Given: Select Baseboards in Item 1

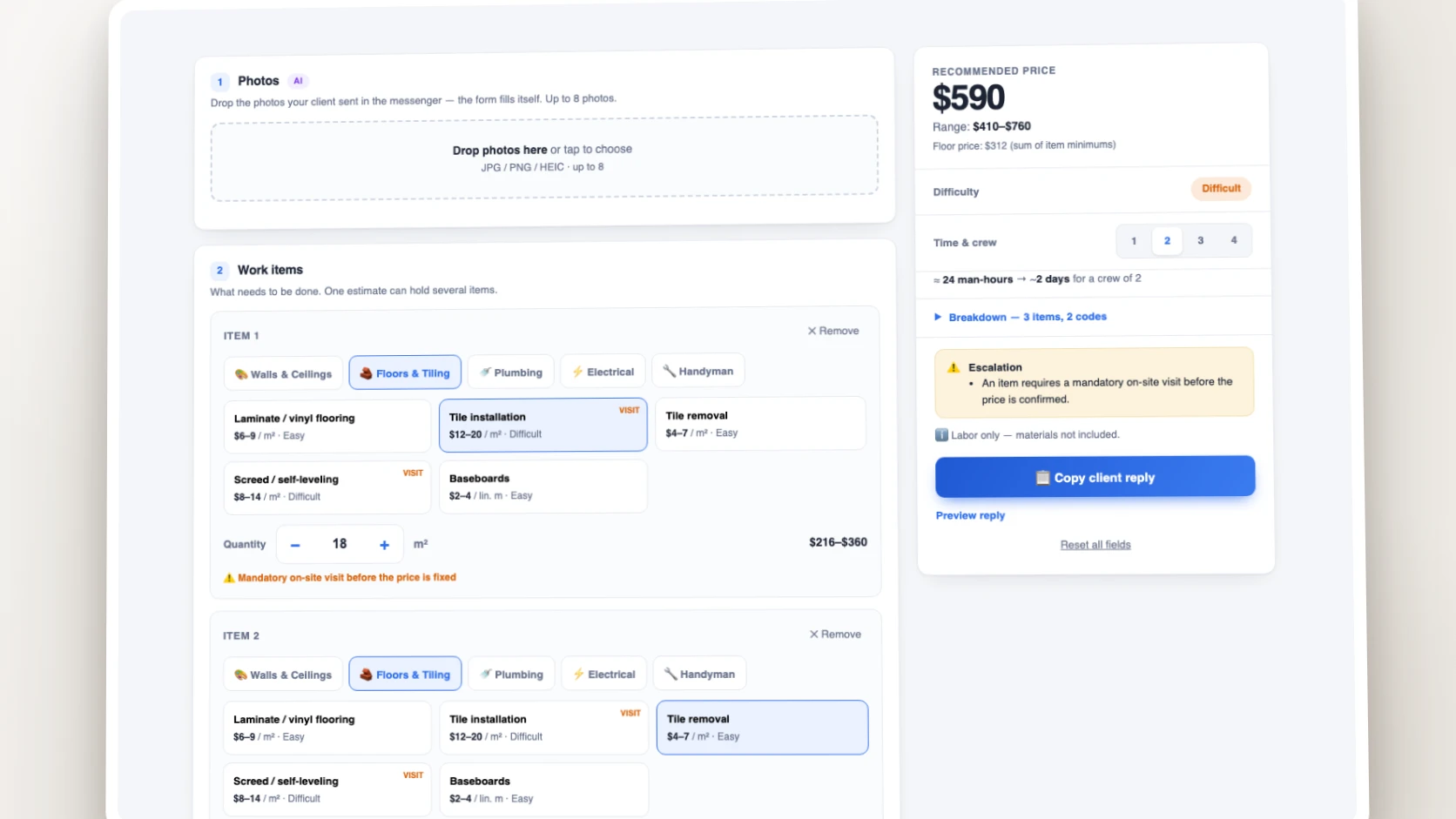Looking at the screenshot, I should (543, 487).
